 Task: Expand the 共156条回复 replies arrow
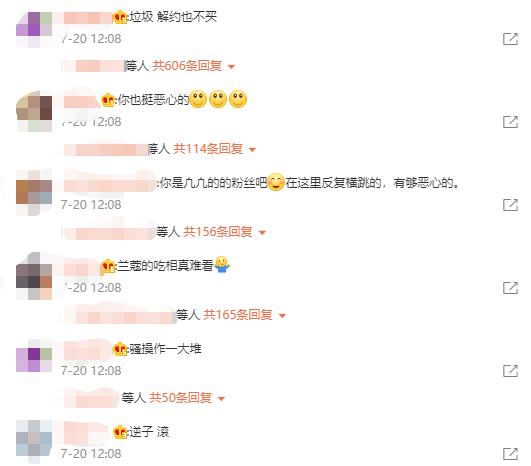(262, 232)
